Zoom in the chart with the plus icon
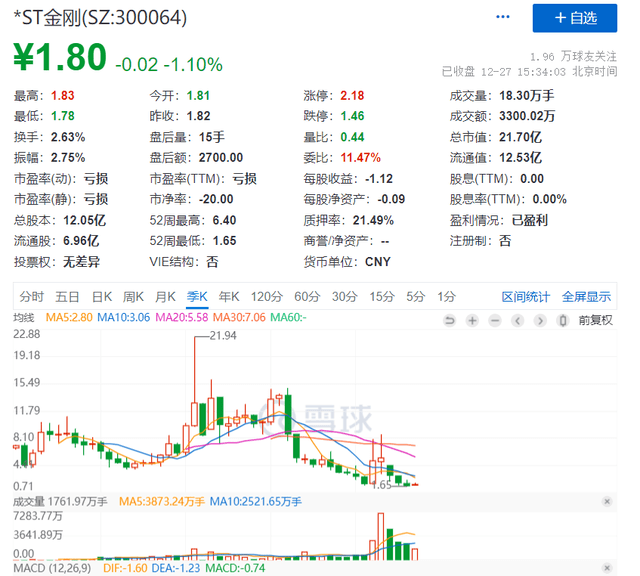Screen dimensions: 640x576 [x=472, y=320]
